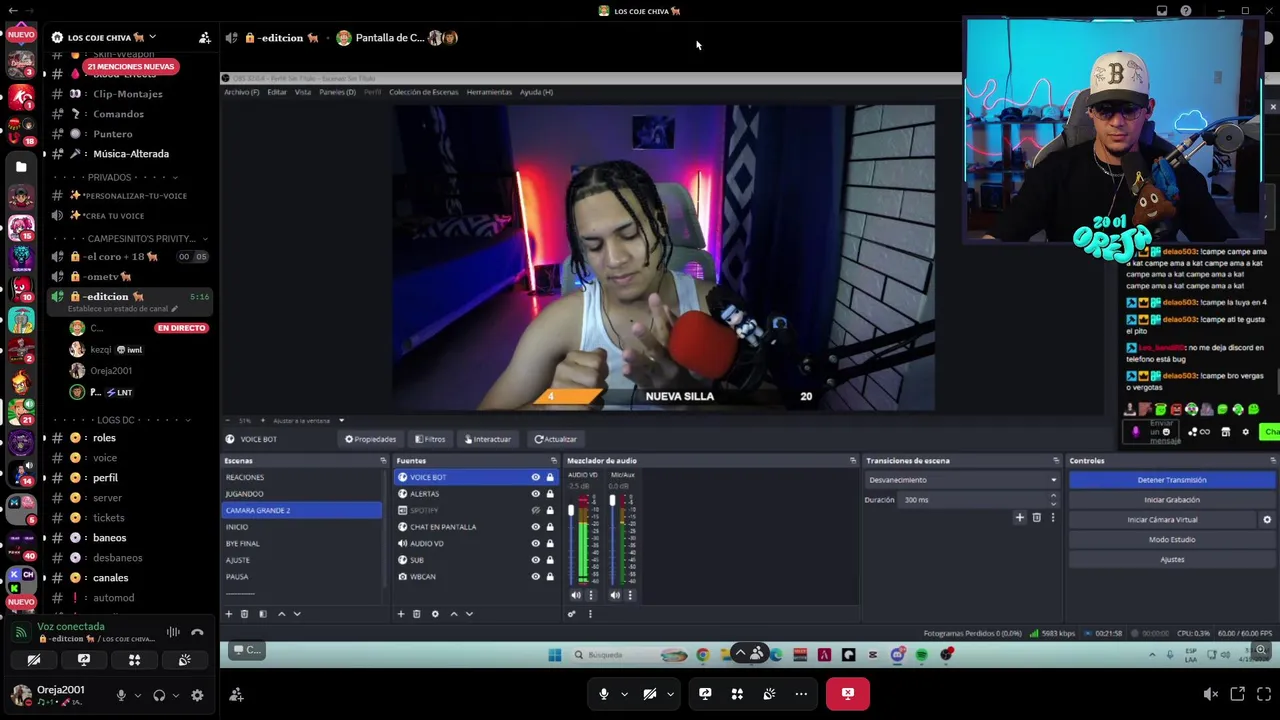
Task: Hide CHAT EN PANTALLA source eye
Action: pos(535,527)
